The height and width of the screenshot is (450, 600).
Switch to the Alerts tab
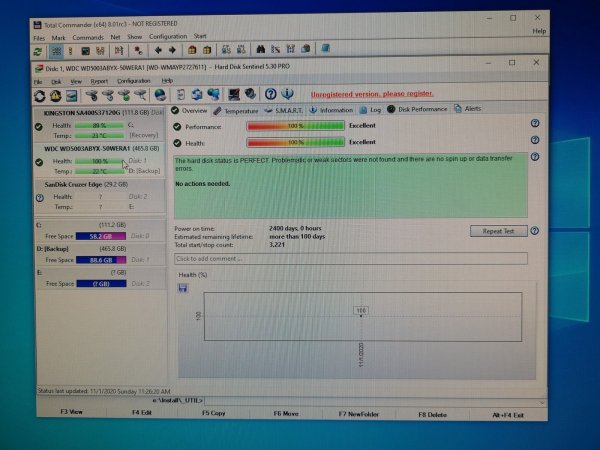468,109
